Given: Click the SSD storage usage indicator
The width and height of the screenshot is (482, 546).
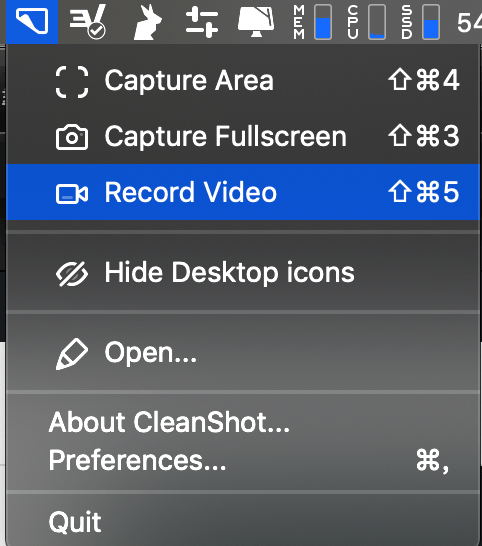Looking at the screenshot, I should 420,22.
